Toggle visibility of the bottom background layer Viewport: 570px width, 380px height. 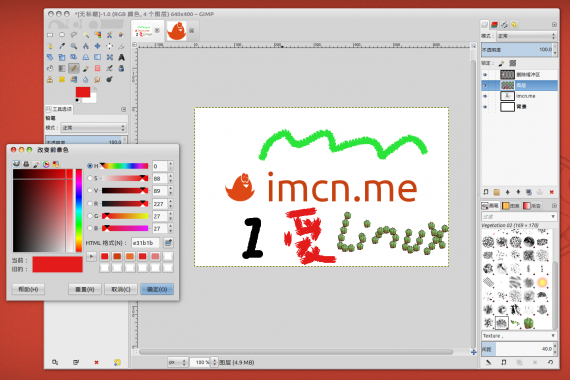click(x=485, y=107)
